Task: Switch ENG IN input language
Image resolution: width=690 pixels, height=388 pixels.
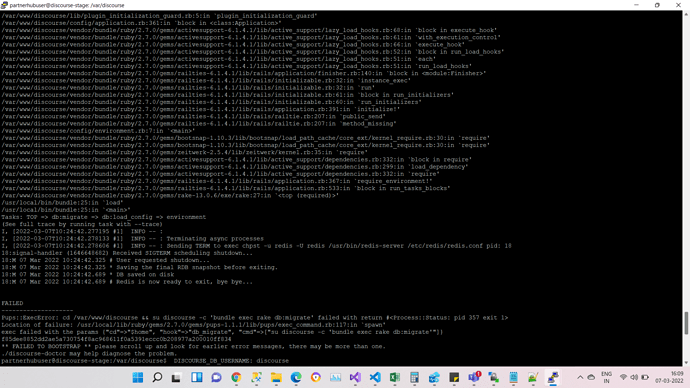Action: click(x=606, y=377)
